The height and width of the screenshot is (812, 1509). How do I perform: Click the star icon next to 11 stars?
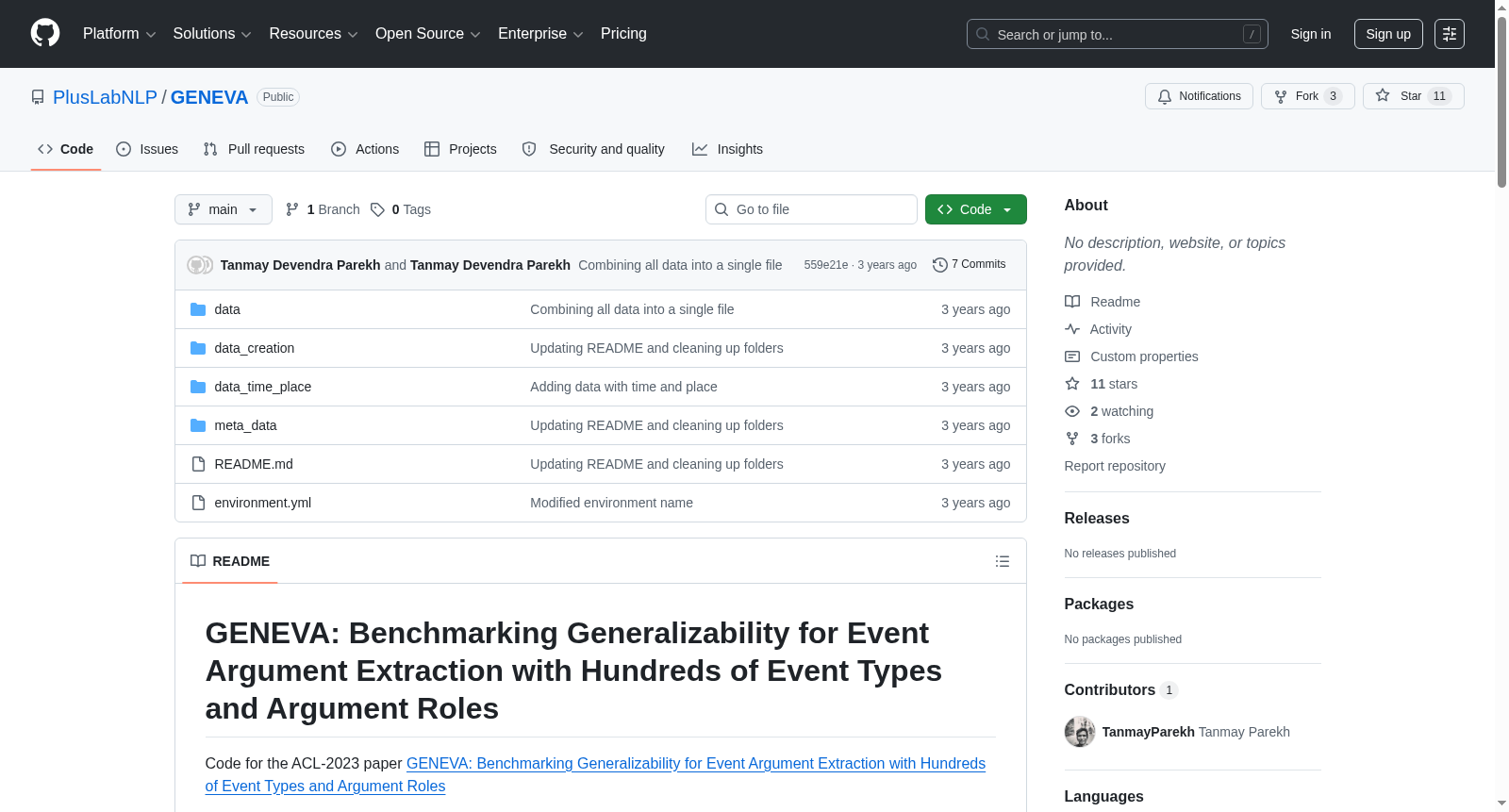click(x=1072, y=384)
